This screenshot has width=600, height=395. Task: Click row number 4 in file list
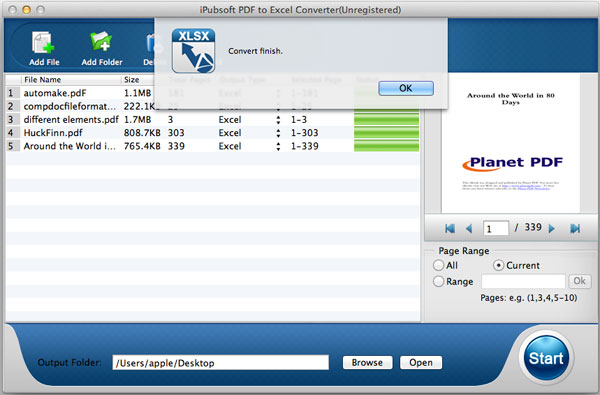pyautogui.click(x=11, y=133)
